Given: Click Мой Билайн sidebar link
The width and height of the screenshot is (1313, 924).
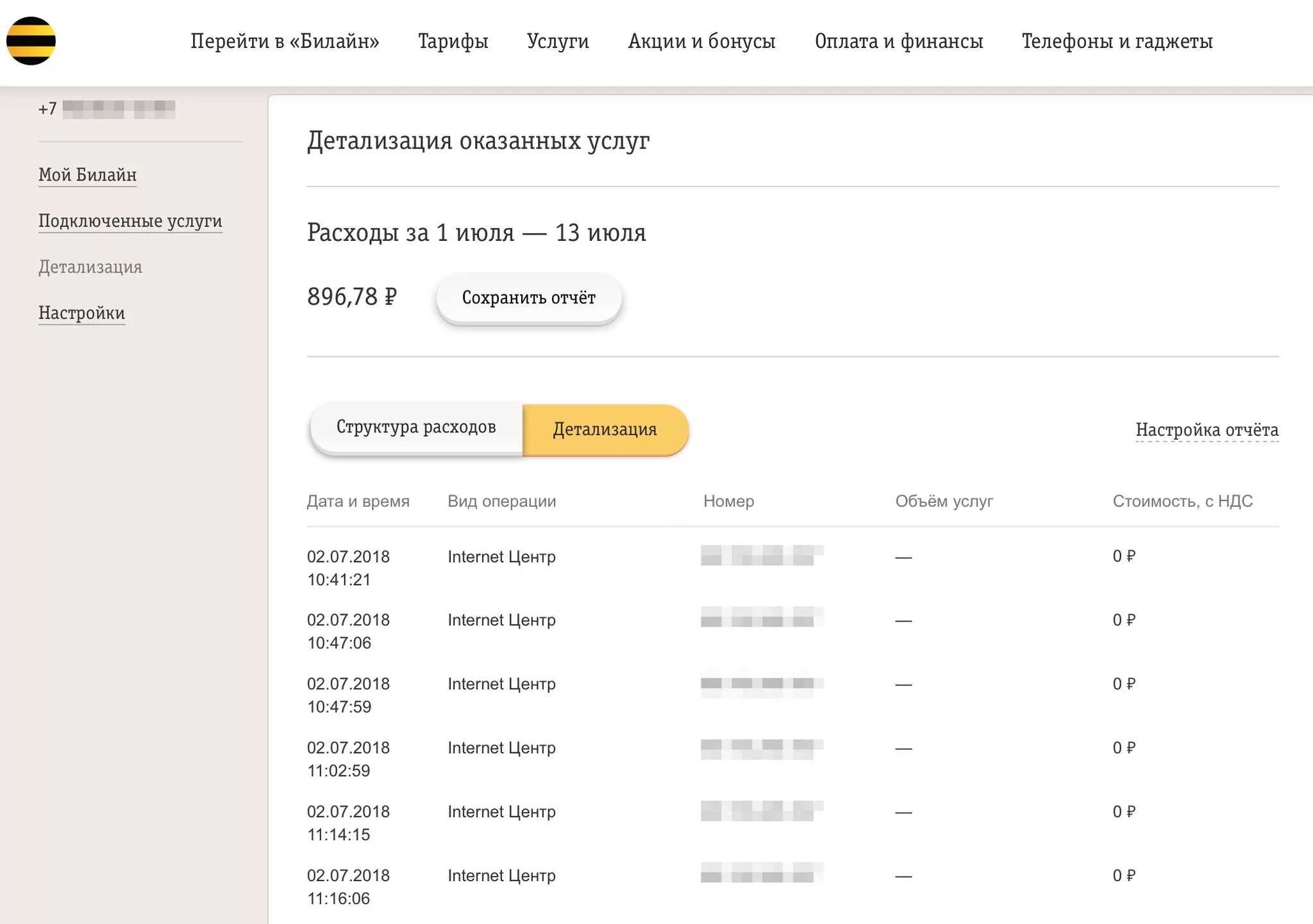Looking at the screenshot, I should pyautogui.click(x=87, y=175).
